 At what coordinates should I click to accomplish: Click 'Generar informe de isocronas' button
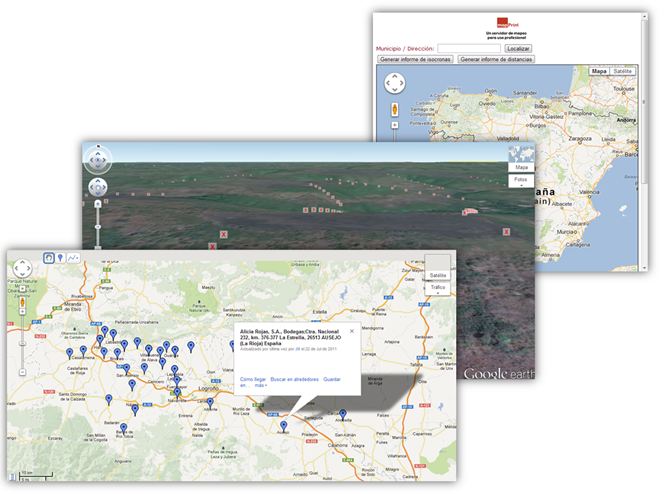tap(415, 60)
